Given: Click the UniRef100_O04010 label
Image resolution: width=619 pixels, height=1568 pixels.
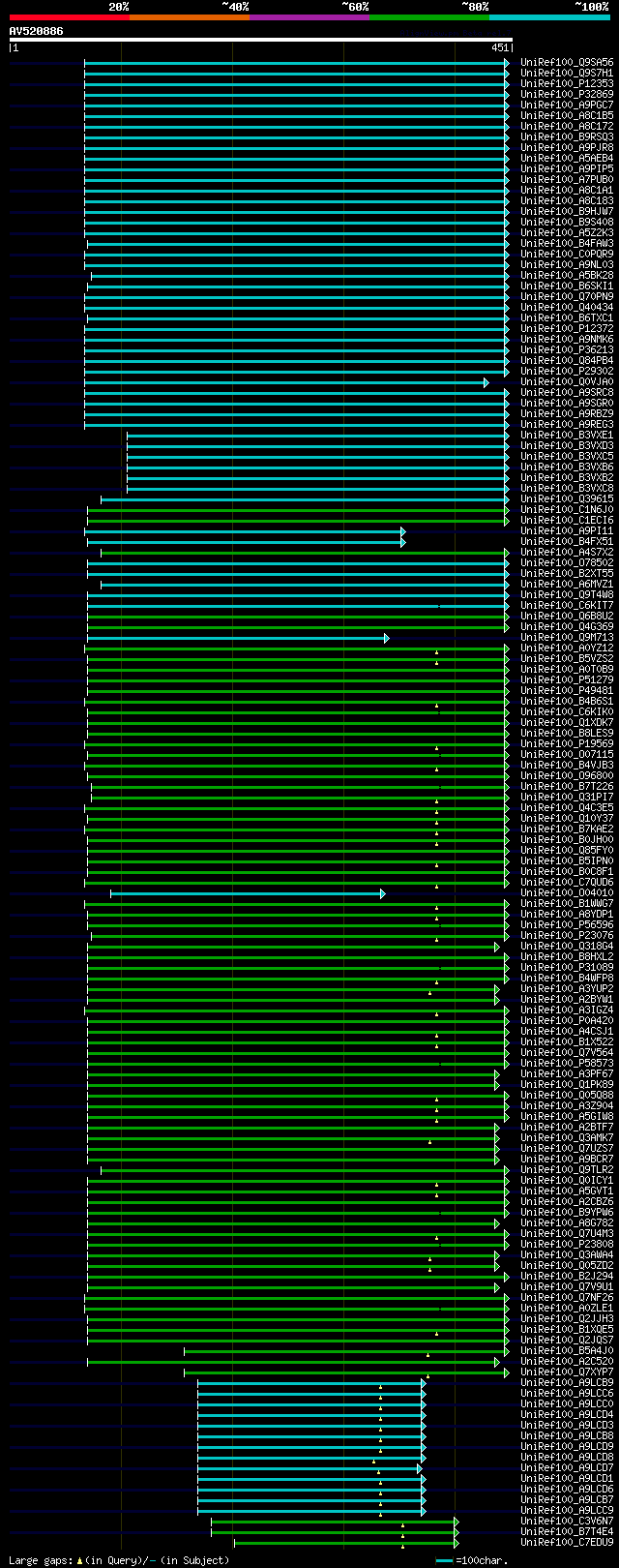Looking at the screenshot, I should point(567,892).
